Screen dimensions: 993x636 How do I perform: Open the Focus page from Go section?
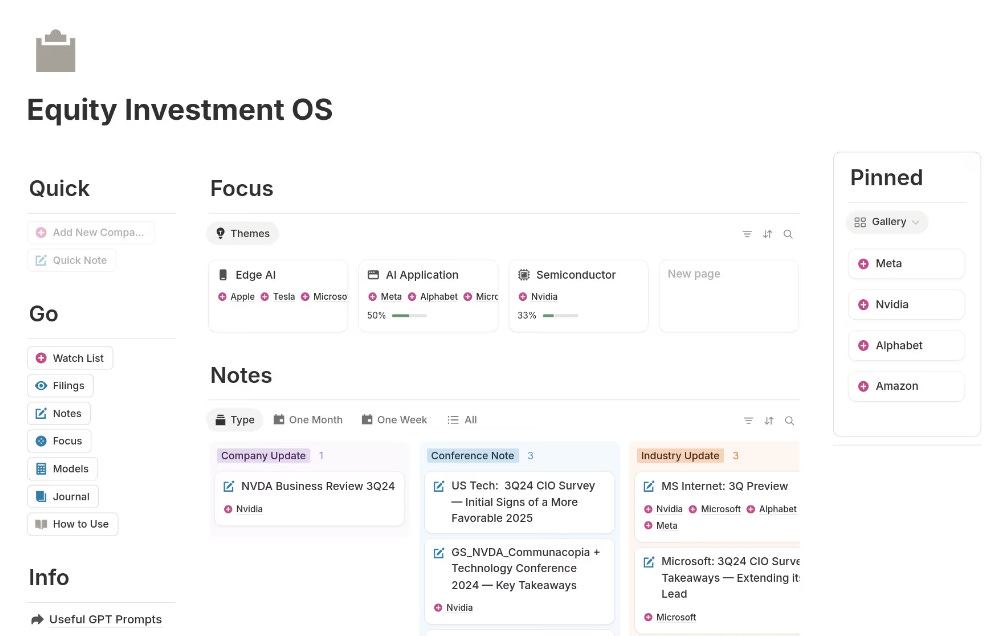point(60,441)
